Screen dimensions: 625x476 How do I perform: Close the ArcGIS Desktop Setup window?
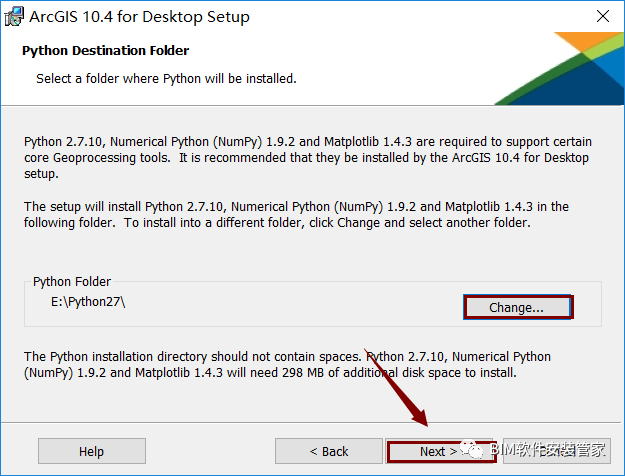[603, 16]
